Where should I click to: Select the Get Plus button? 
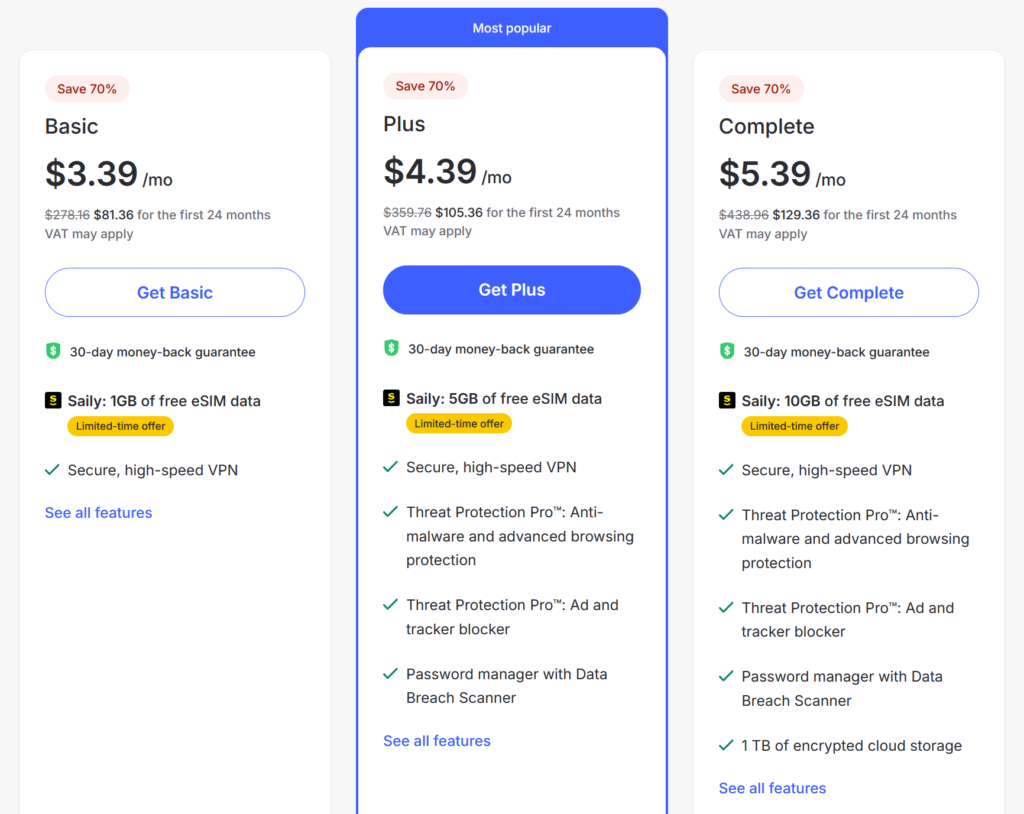click(511, 289)
